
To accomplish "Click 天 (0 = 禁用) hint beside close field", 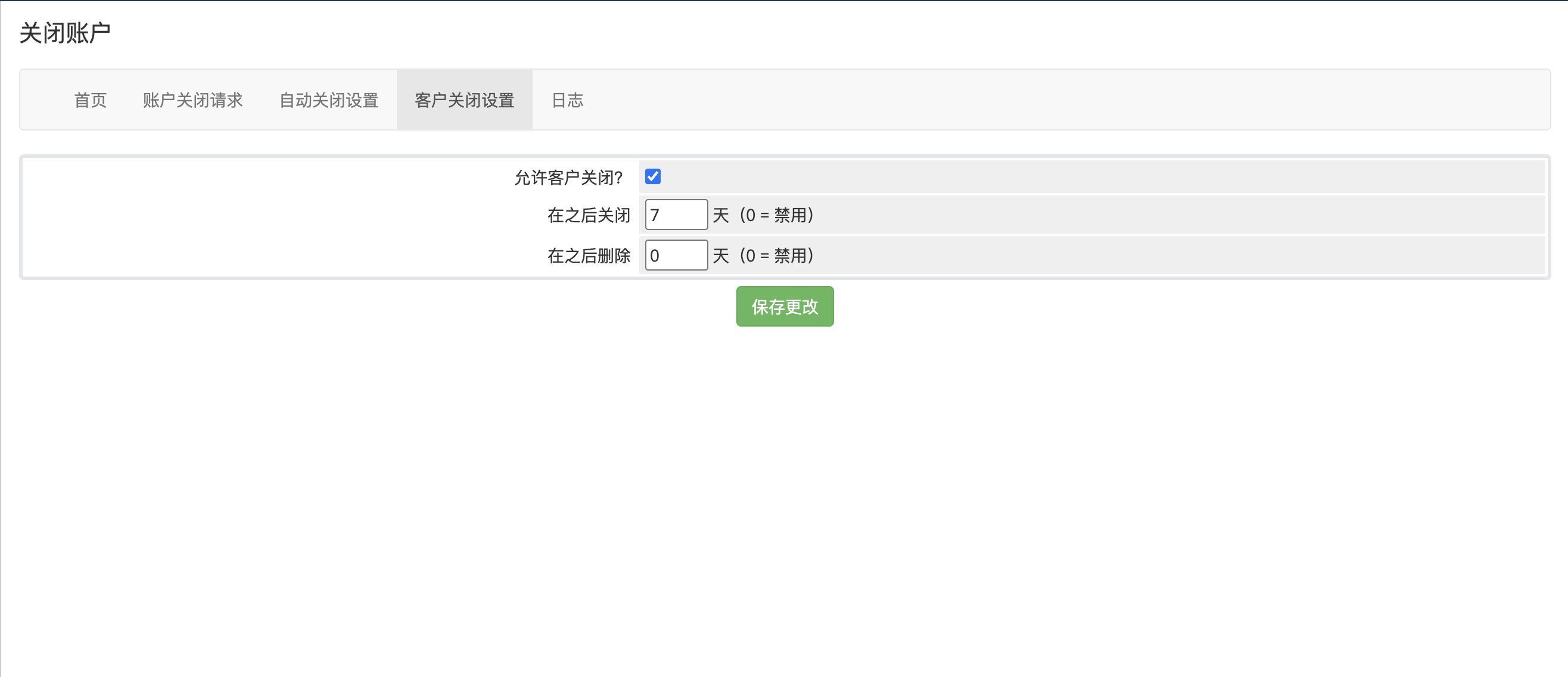I will tap(763, 215).
